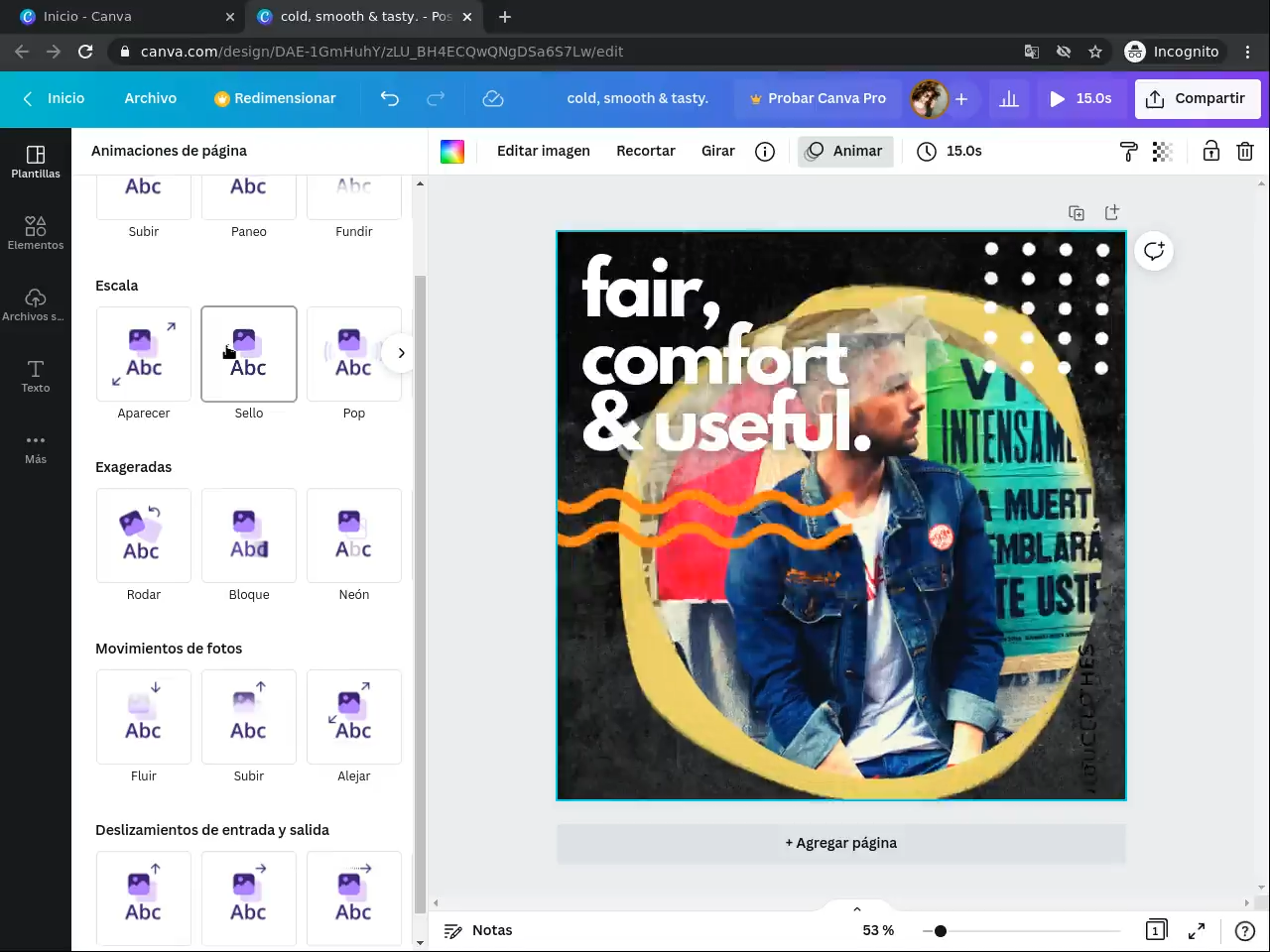Click the design title cold, smooth & tasty.

[638, 98]
